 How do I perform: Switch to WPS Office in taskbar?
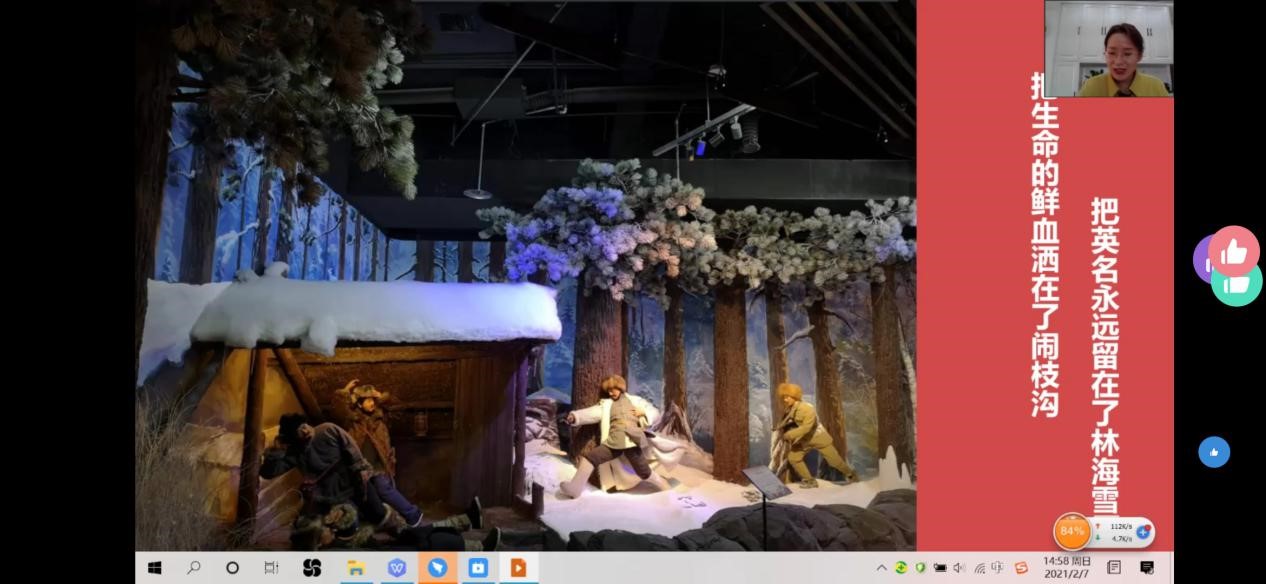(396, 568)
